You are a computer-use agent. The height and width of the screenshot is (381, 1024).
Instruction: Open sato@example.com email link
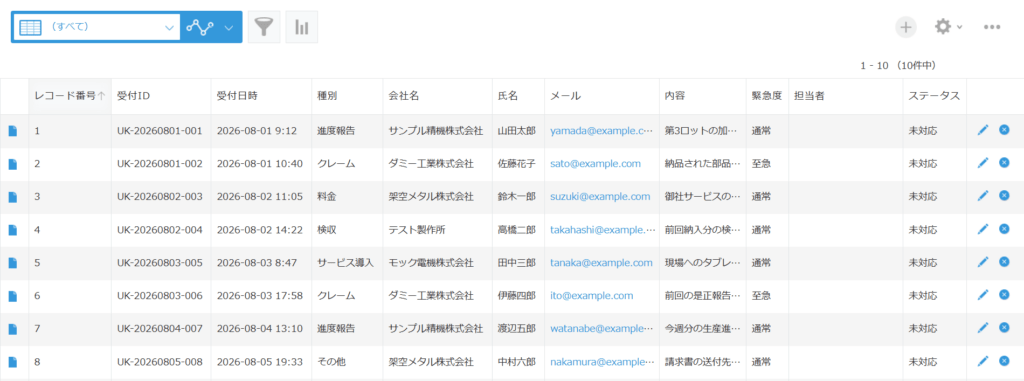tap(595, 163)
